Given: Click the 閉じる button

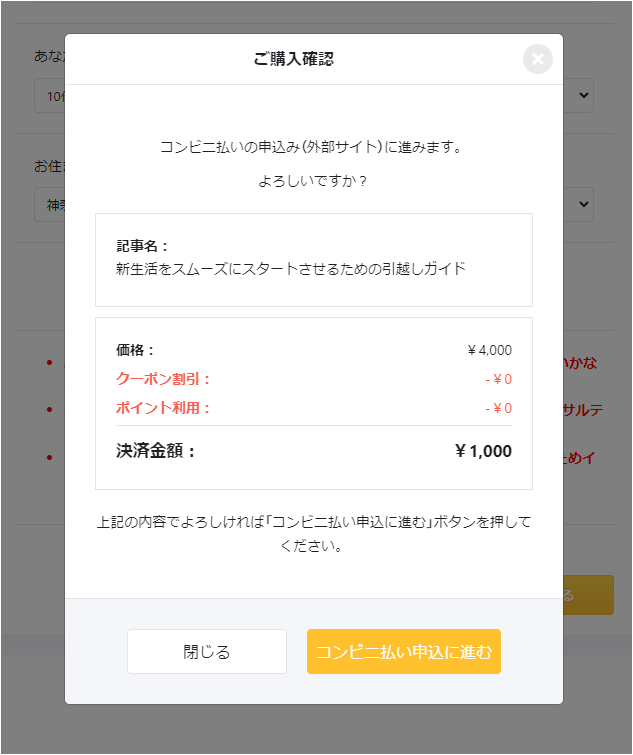Looking at the screenshot, I should point(207,651).
